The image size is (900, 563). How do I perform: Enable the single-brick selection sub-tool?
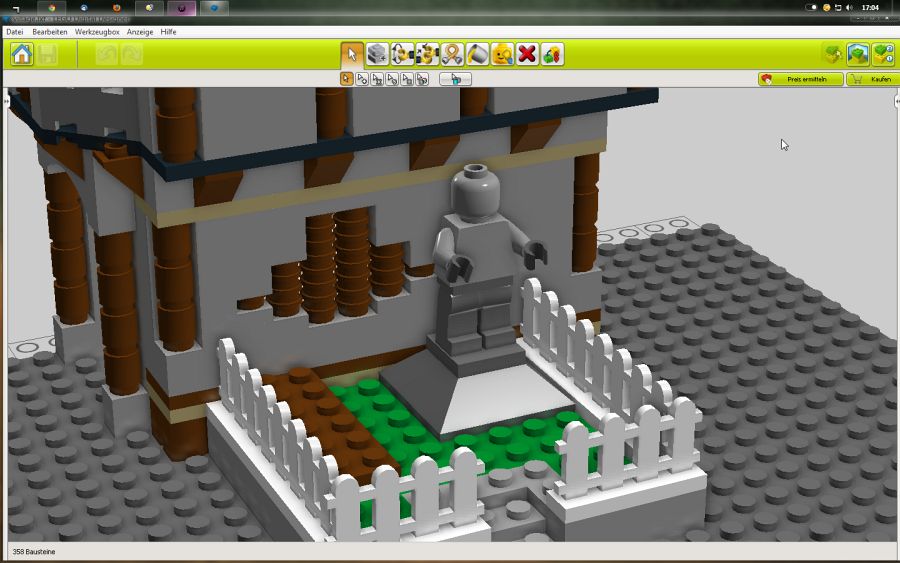click(347, 79)
